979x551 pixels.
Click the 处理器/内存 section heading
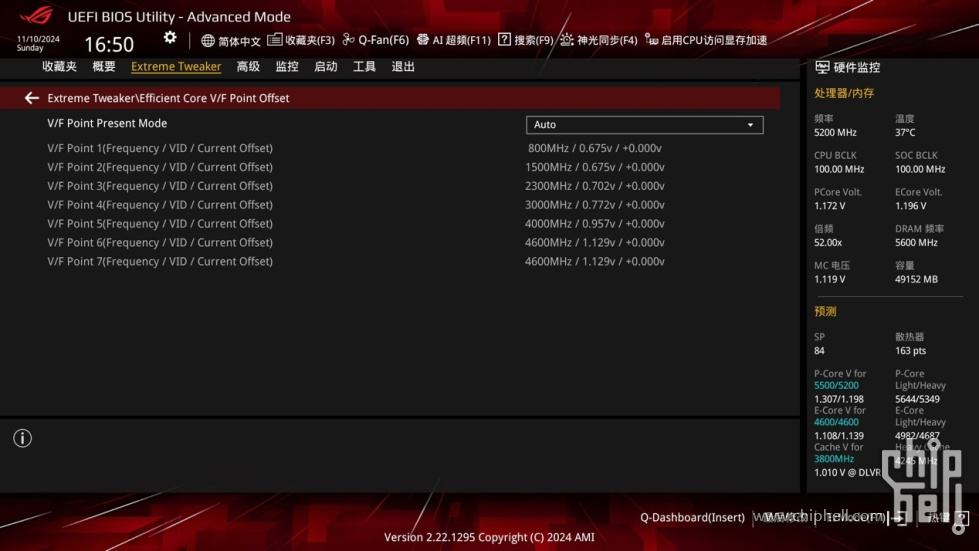(844, 93)
